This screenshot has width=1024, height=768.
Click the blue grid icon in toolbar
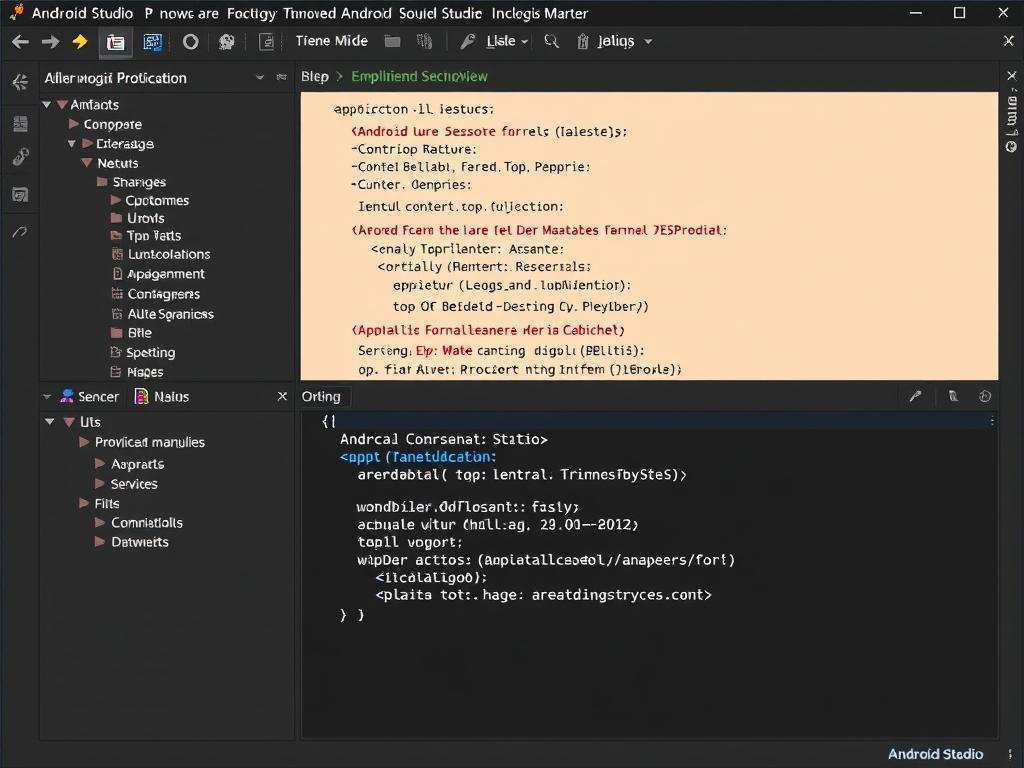coord(152,42)
